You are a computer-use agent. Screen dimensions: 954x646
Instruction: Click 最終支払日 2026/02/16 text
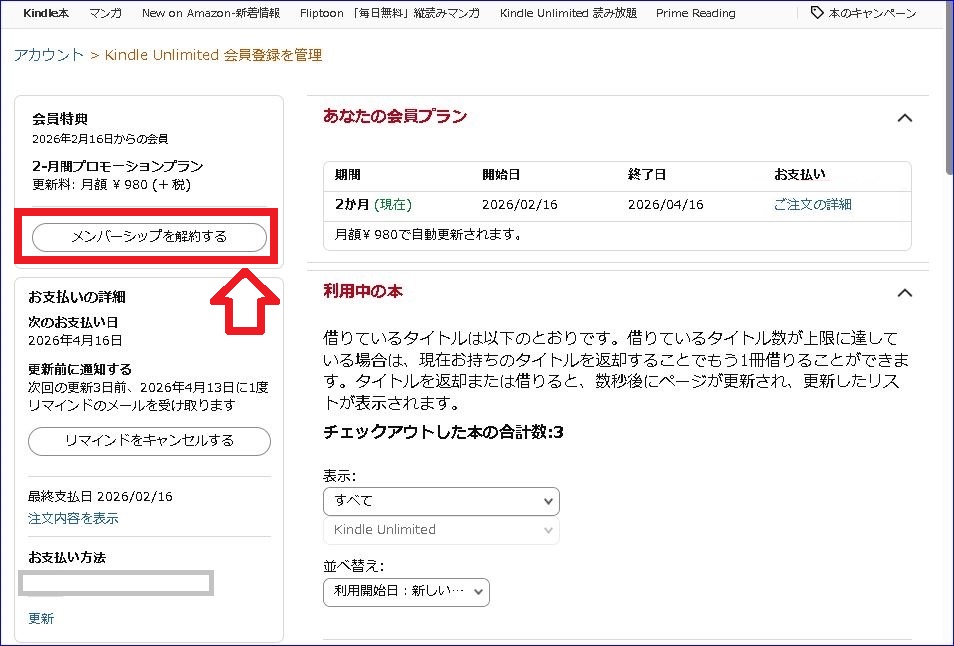coord(100,496)
